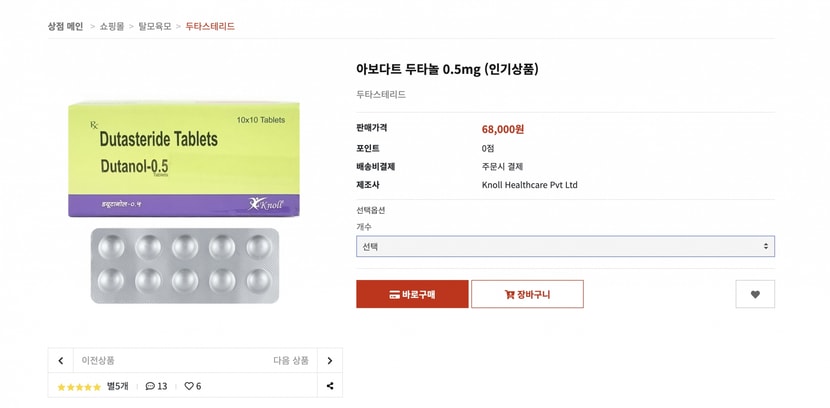Add to cart with 장바구니 button
This screenshot has width=830, height=408.
pos(527,294)
